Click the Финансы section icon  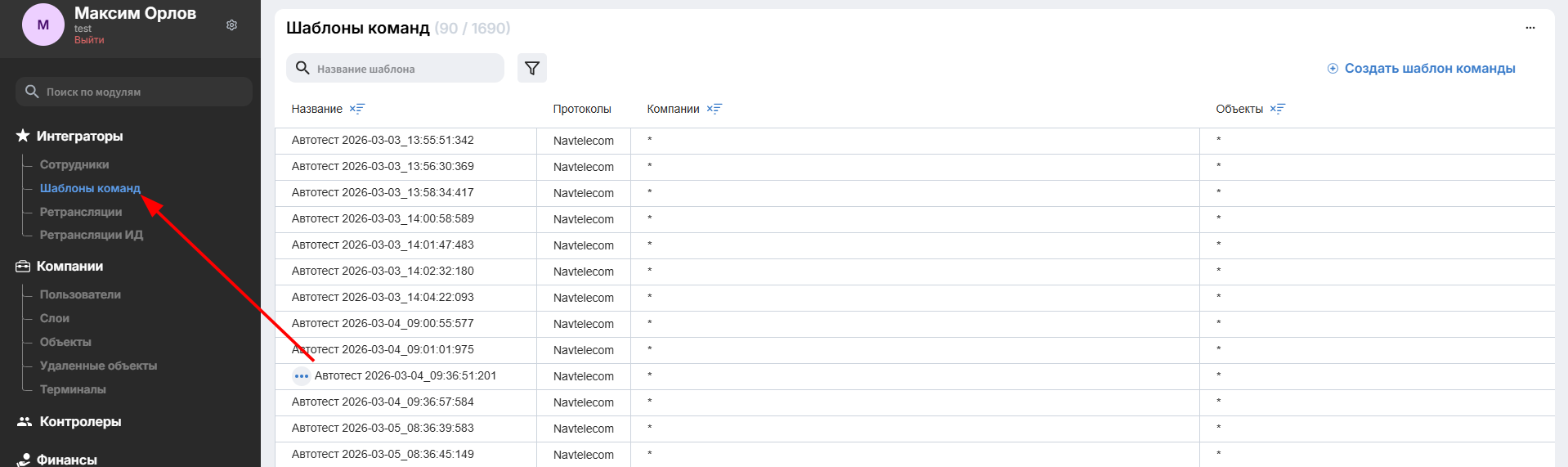24,460
